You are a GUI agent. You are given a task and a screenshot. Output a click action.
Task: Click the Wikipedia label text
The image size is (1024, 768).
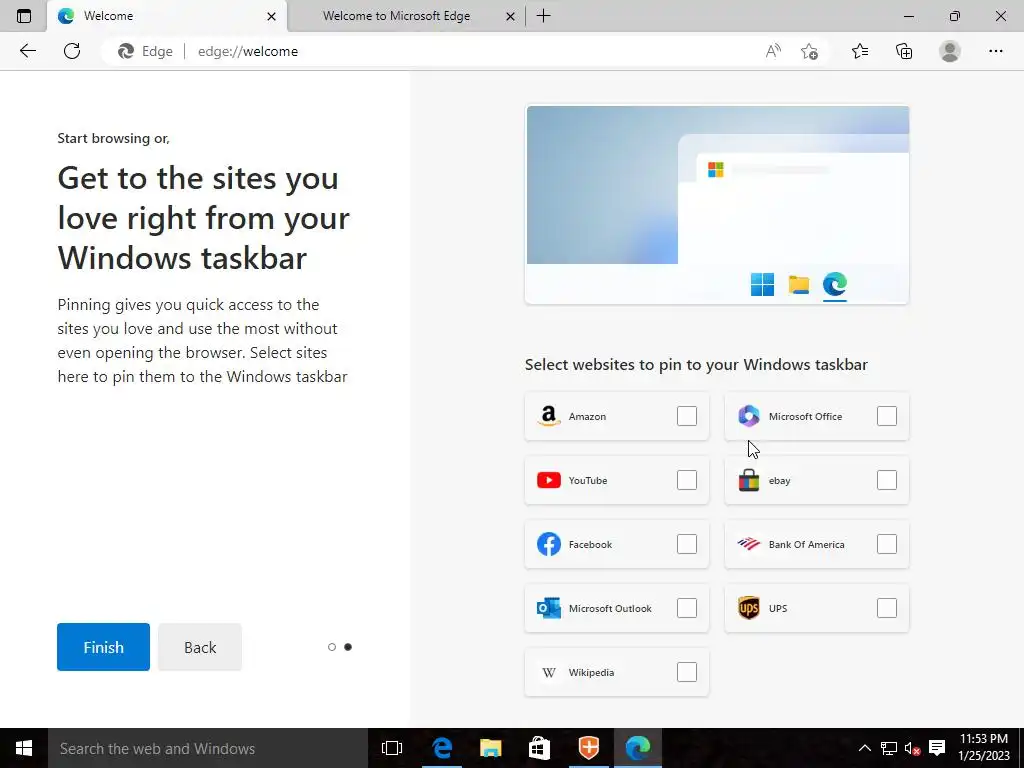coord(591,672)
